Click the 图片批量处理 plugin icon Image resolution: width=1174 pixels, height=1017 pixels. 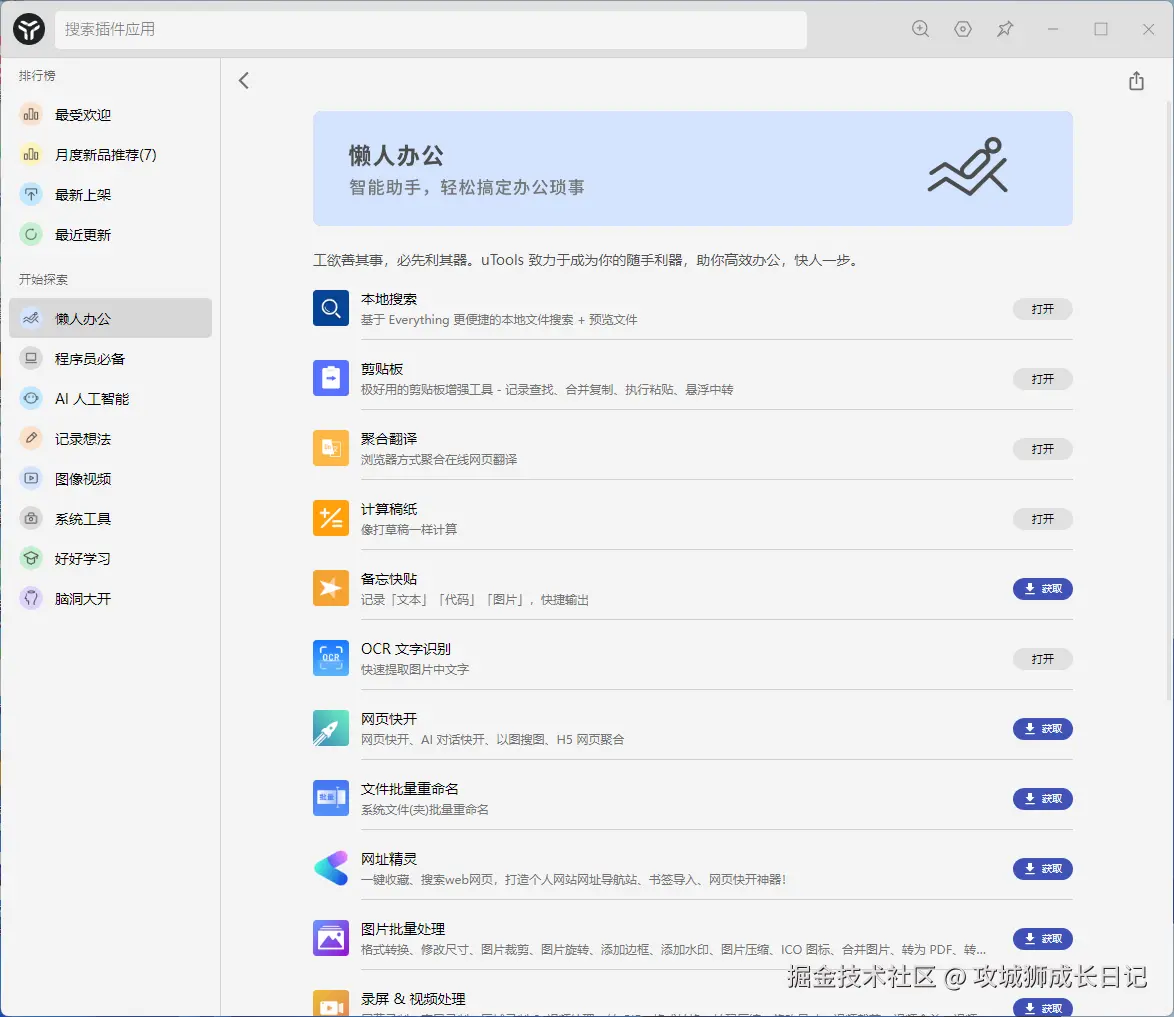point(331,938)
